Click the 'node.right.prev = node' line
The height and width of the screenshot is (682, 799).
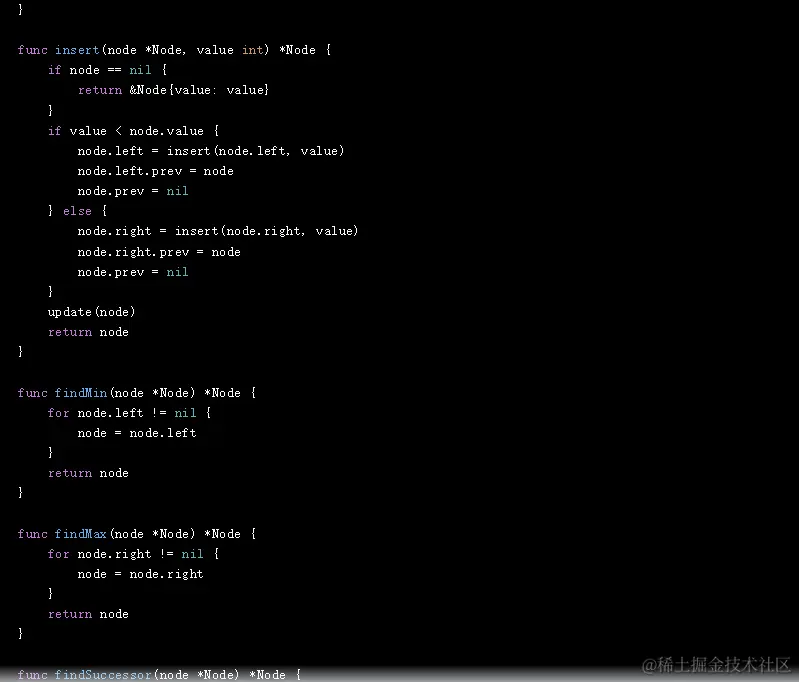[x=159, y=252]
